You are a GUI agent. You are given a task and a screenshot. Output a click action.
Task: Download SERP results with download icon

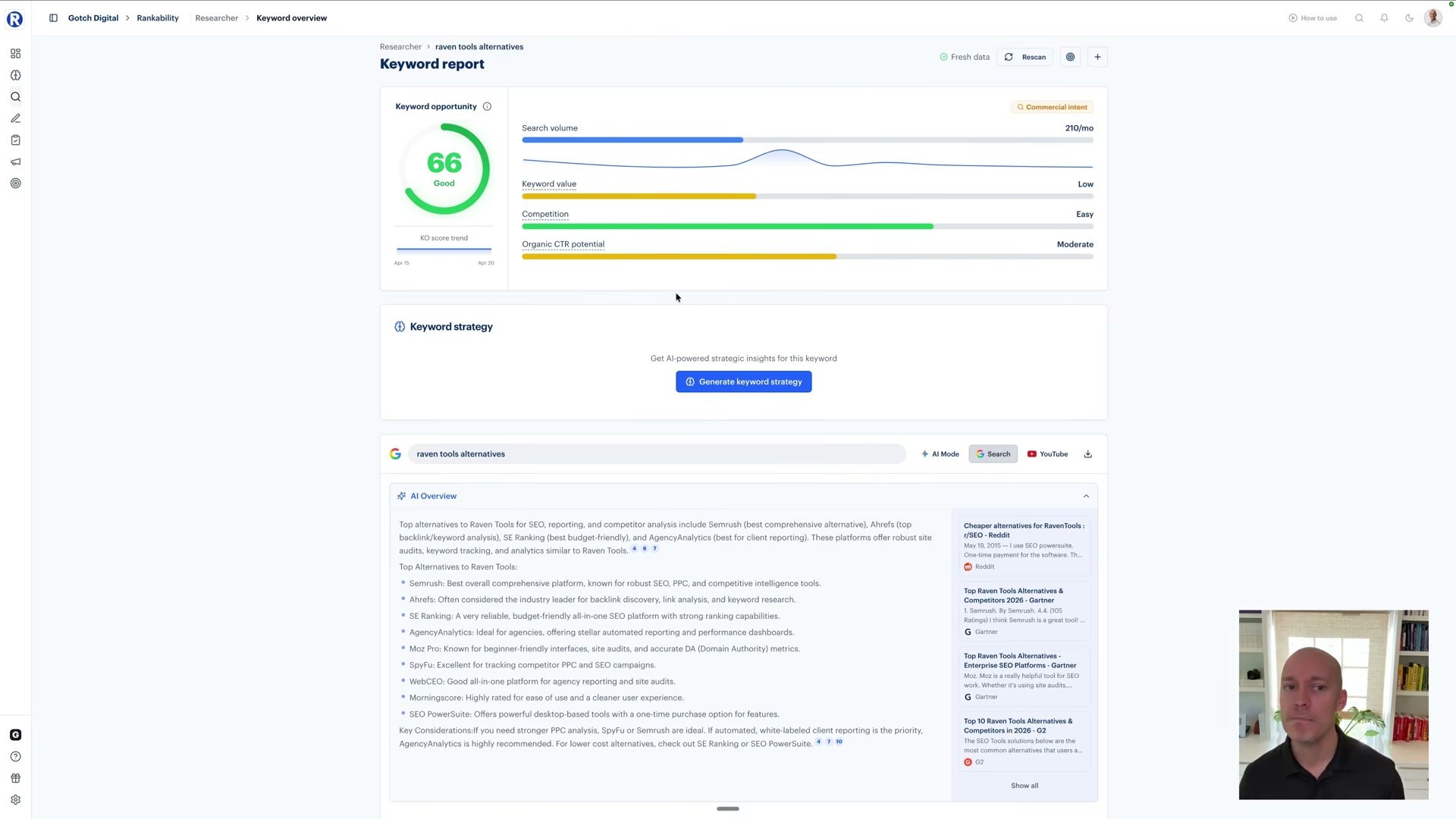[1087, 454]
